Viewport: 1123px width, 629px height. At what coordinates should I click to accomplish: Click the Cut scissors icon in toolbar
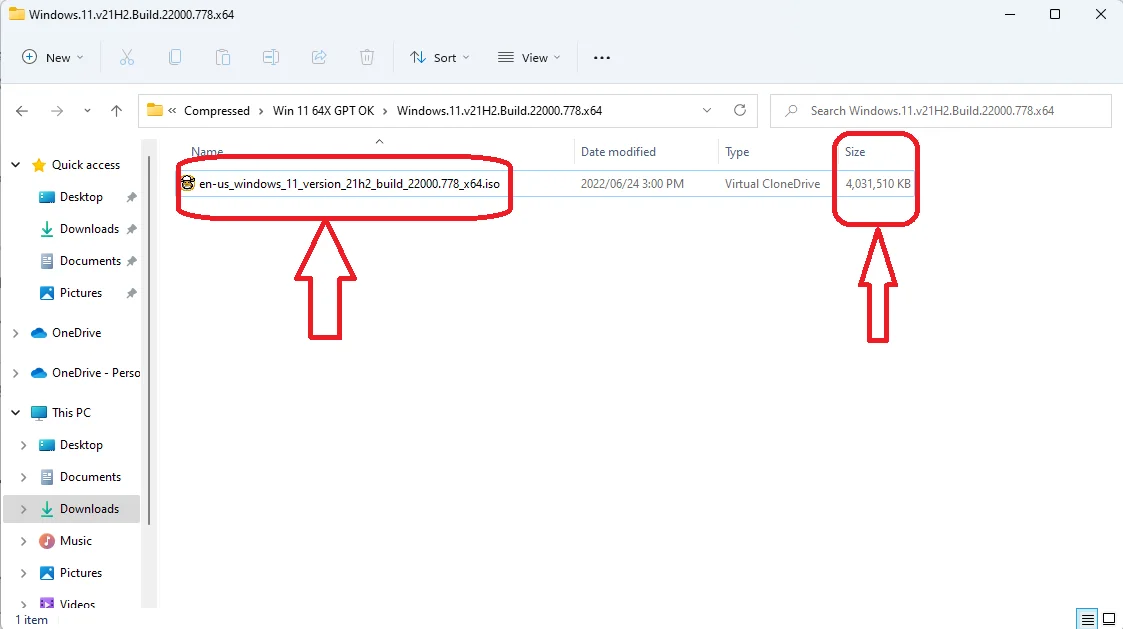point(127,58)
